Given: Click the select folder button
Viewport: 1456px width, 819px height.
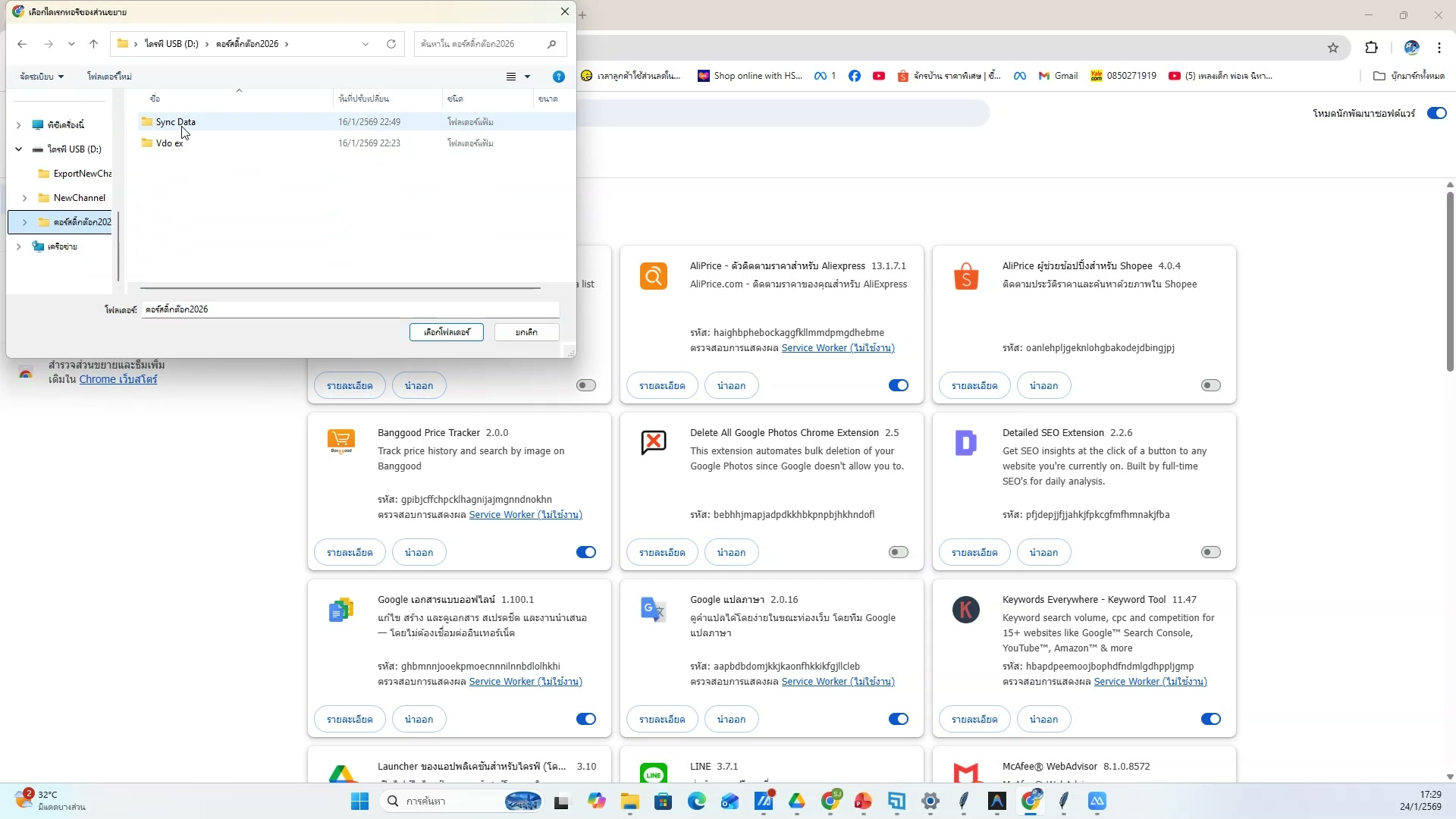Looking at the screenshot, I should coord(446,332).
